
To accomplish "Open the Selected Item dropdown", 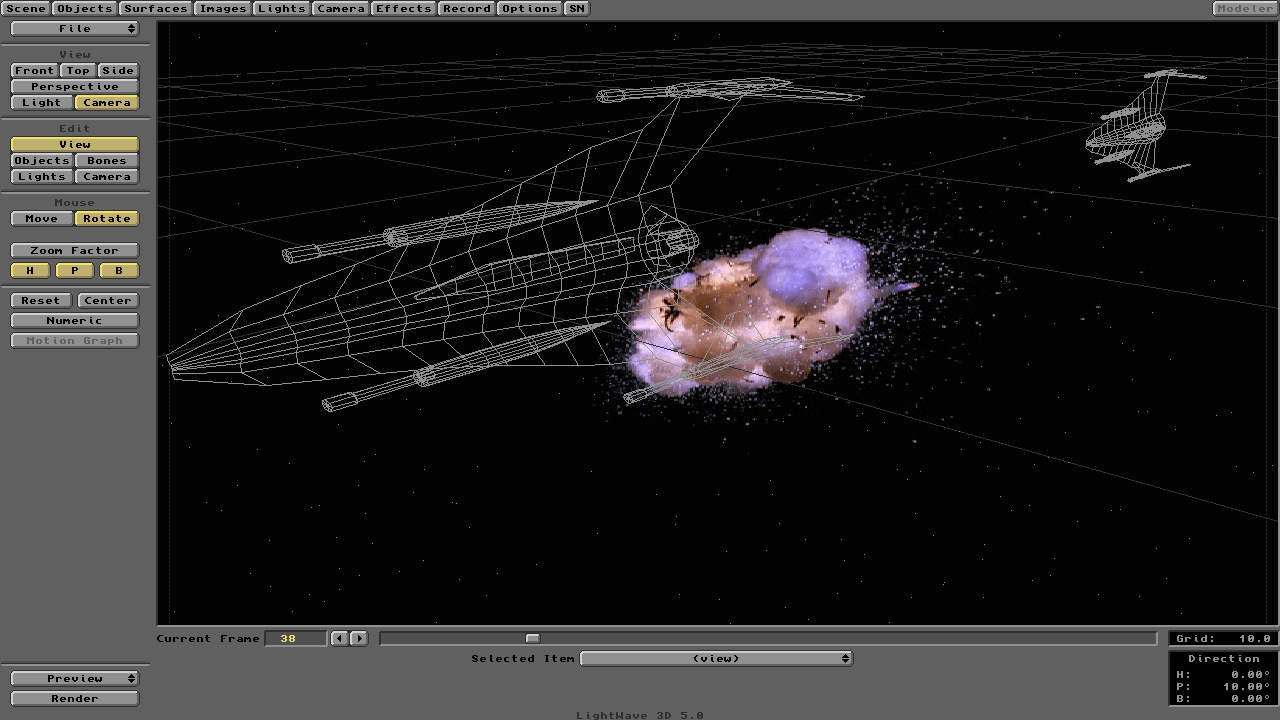I will point(717,658).
